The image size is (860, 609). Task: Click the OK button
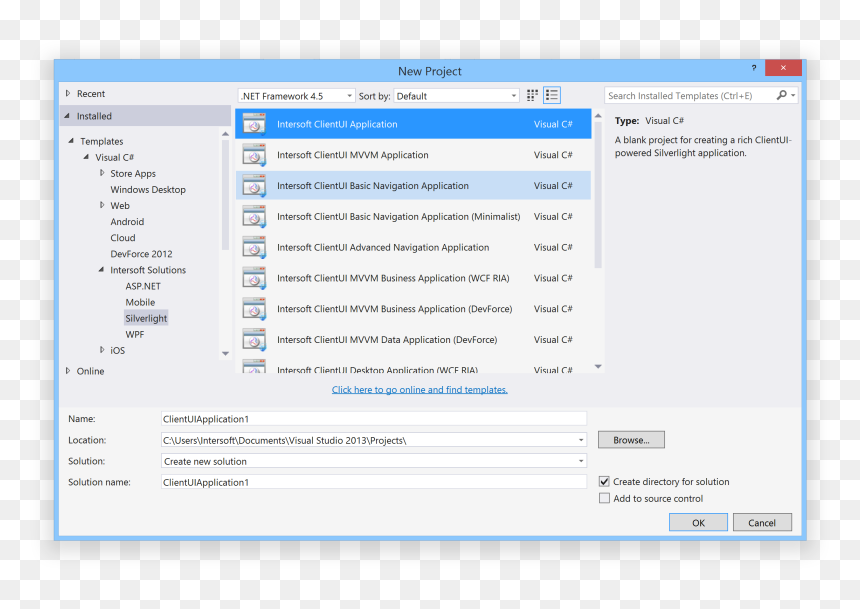point(698,522)
